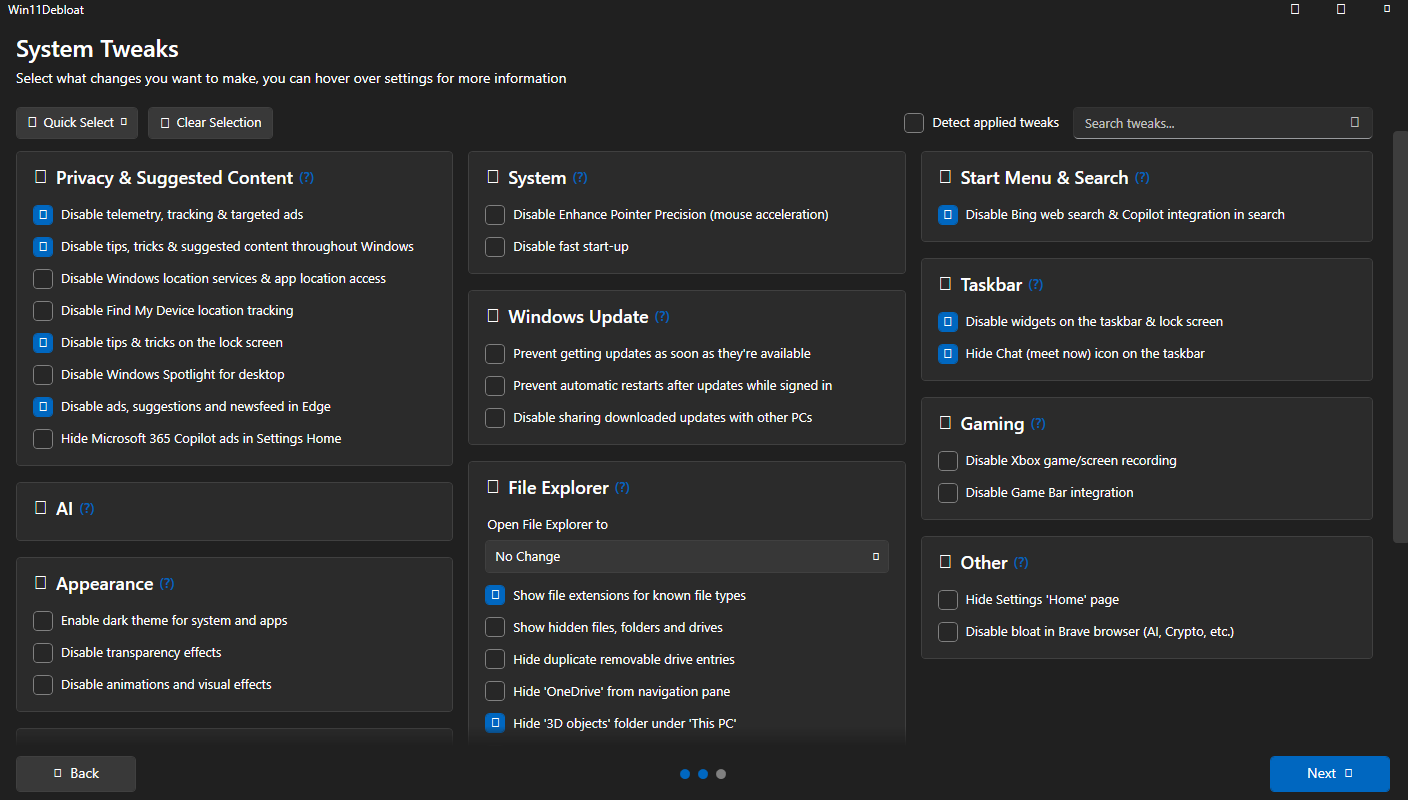Toggle Detect applied tweaks checkbox
The height and width of the screenshot is (800, 1408).
(x=914, y=123)
